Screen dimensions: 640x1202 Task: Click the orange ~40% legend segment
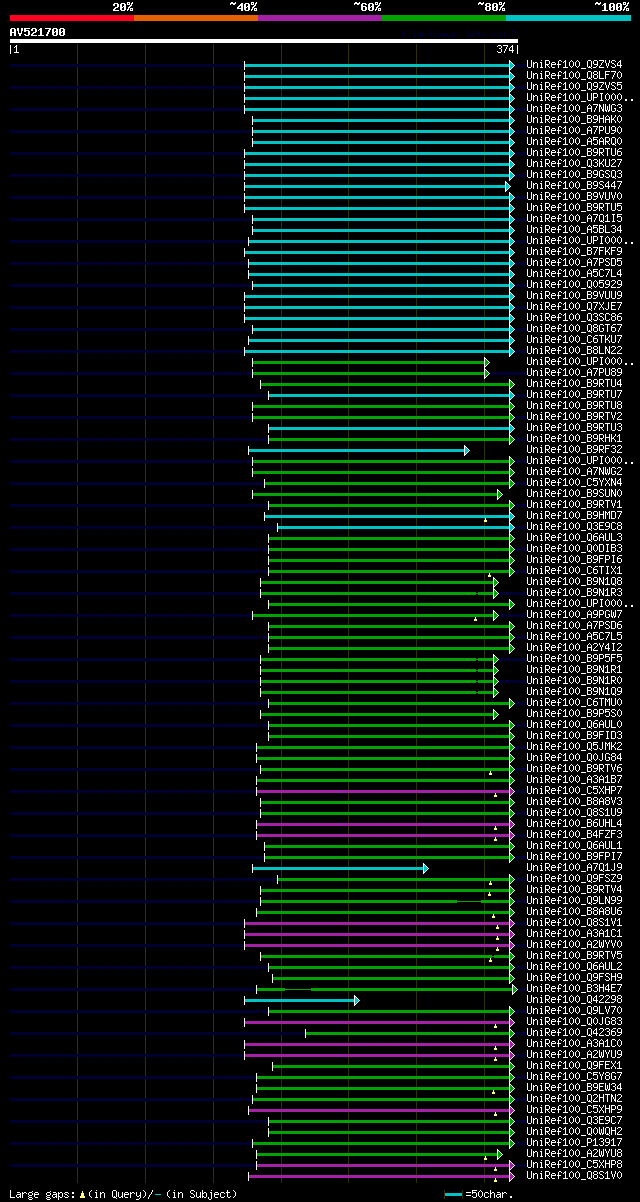coord(195,17)
